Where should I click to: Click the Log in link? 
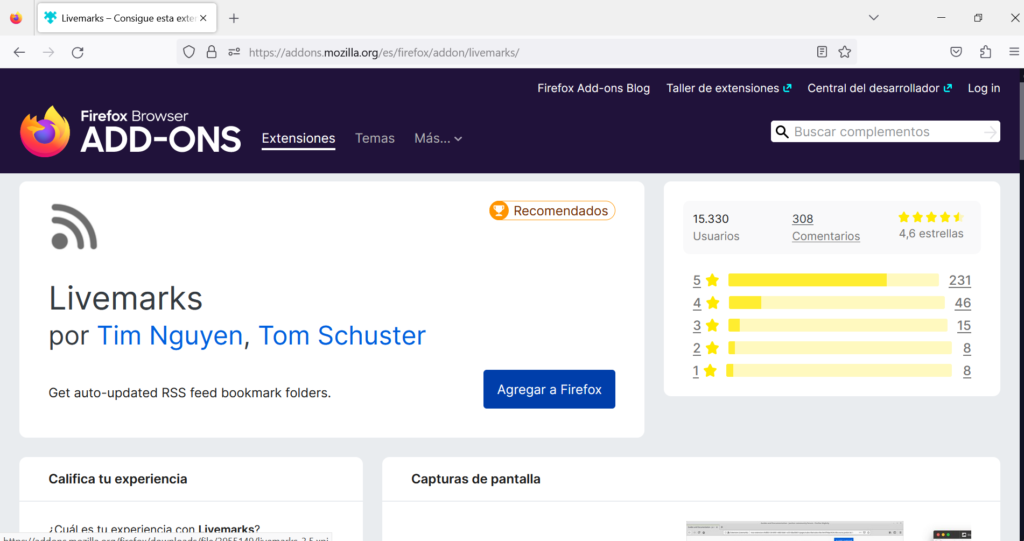984,88
